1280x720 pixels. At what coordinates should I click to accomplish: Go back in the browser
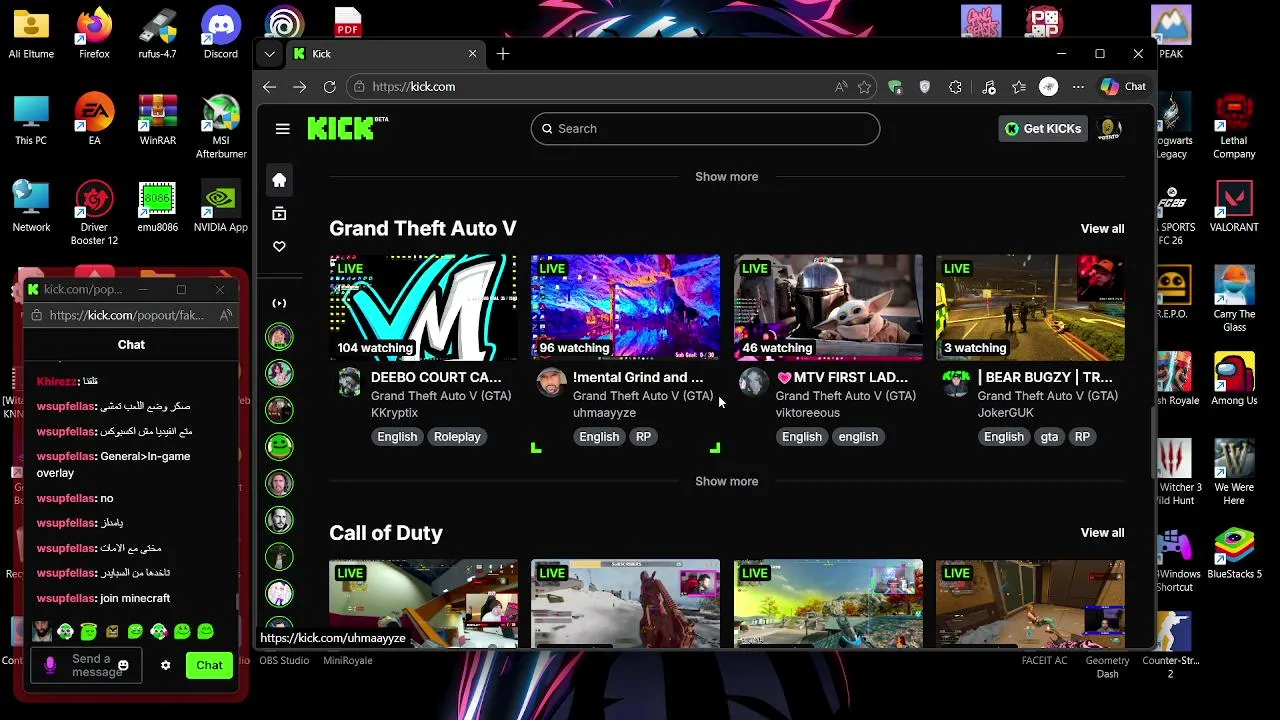pyautogui.click(x=269, y=87)
